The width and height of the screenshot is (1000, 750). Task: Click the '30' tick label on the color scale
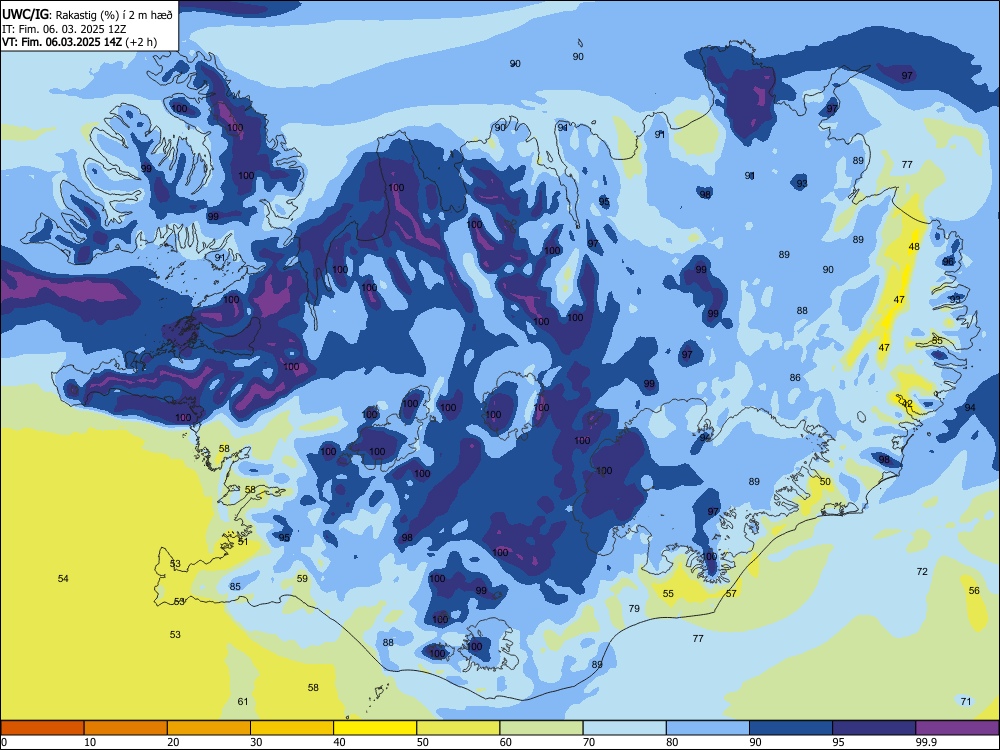(256, 742)
